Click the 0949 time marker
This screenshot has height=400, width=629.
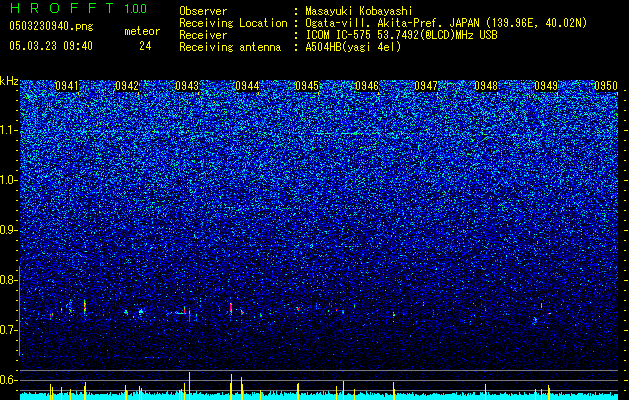[546, 86]
